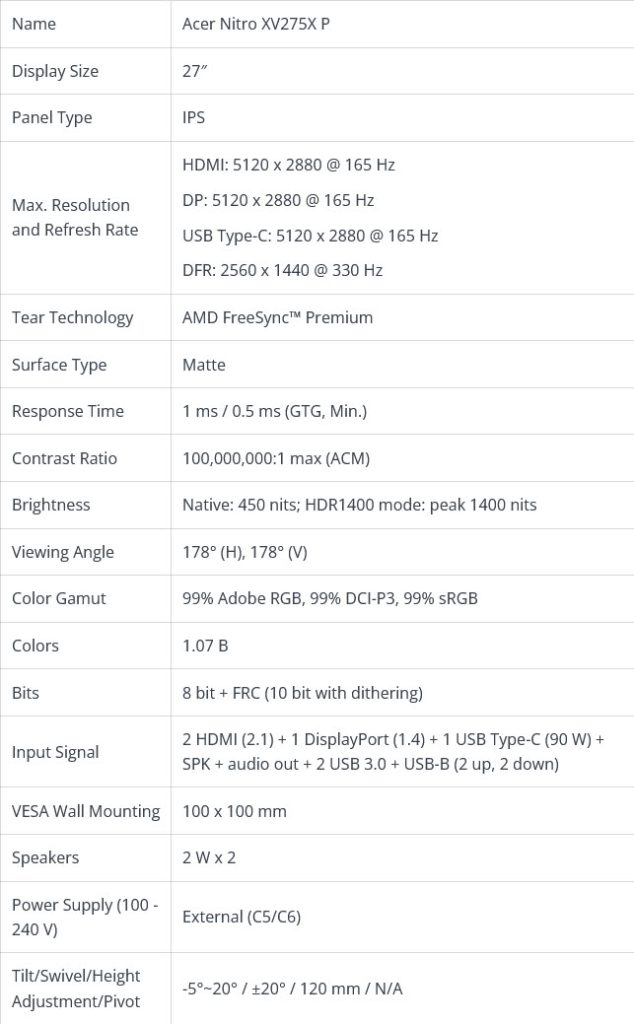Click the IPS panel type value
This screenshot has width=634, height=1024.
[x=193, y=118]
